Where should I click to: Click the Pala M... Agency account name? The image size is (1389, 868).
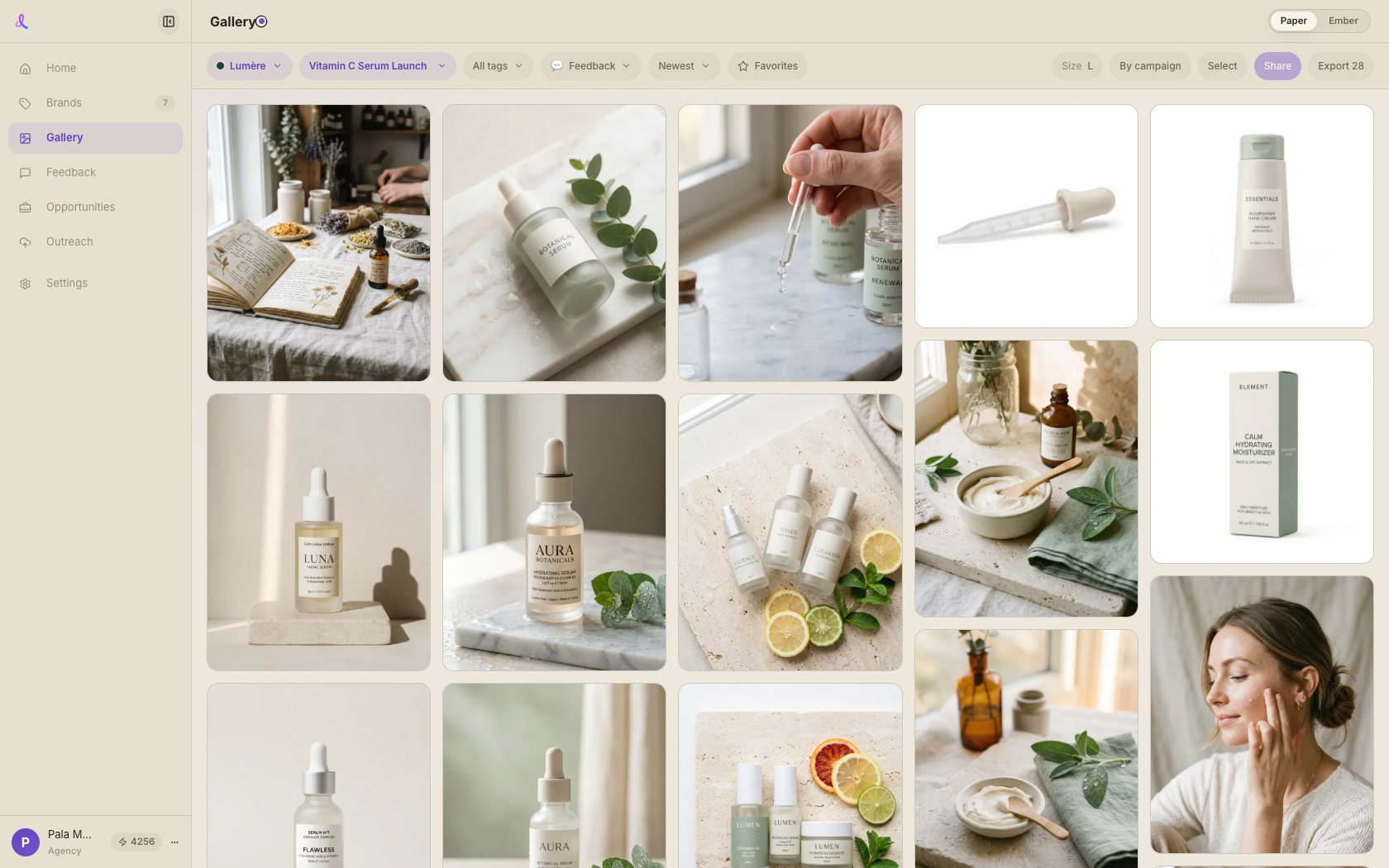point(69,842)
